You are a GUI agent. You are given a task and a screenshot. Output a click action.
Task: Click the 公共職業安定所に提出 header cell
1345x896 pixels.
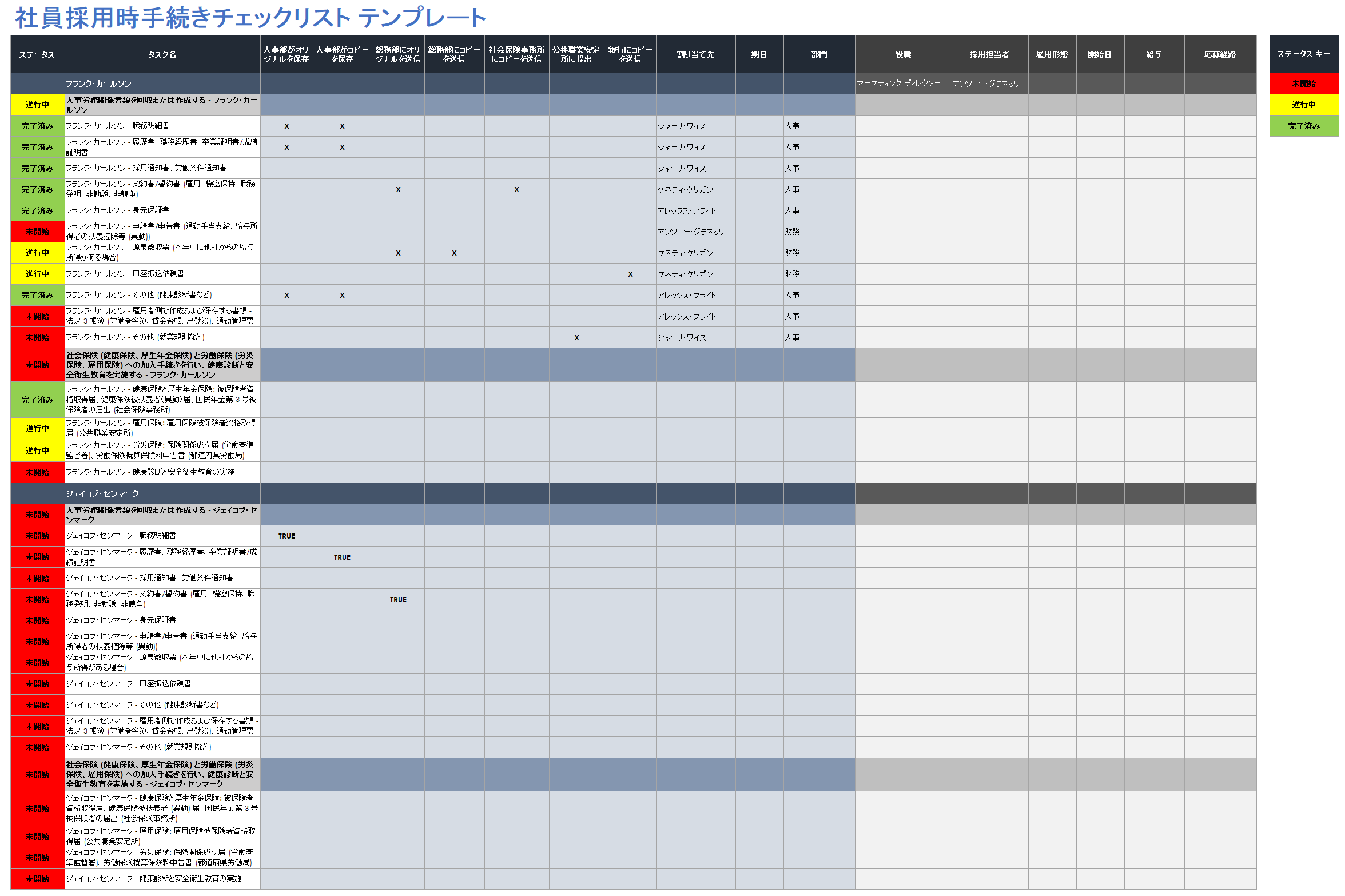tap(576, 54)
